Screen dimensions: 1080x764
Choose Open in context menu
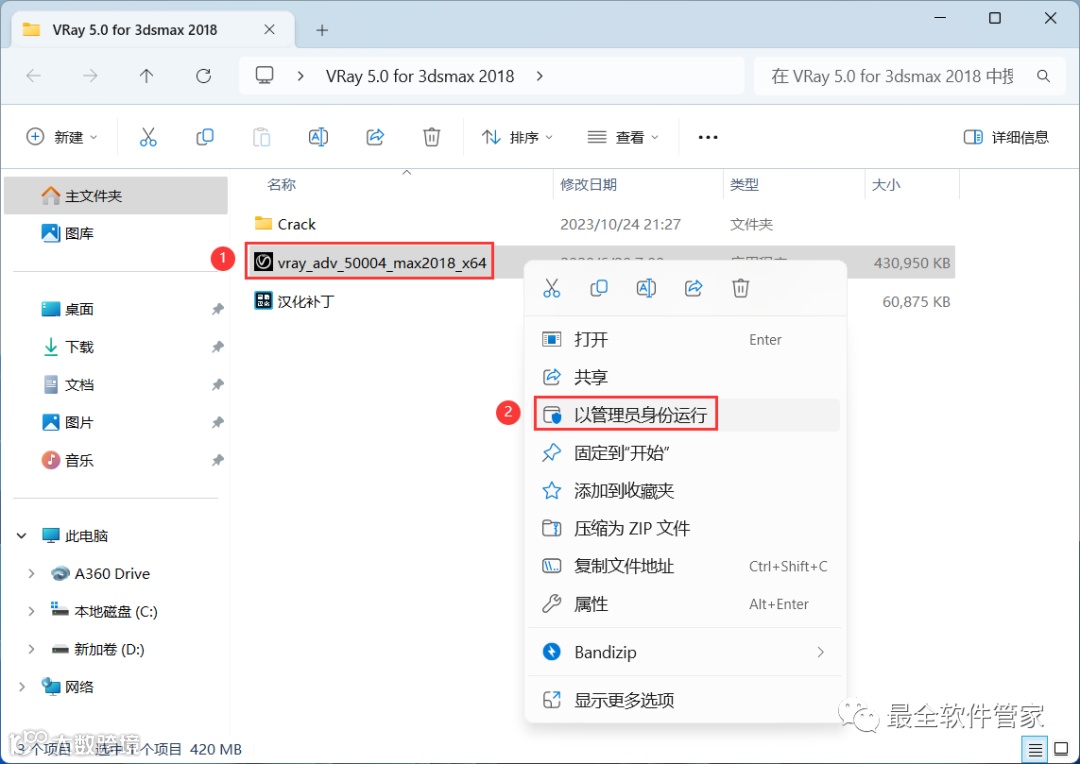click(687, 340)
